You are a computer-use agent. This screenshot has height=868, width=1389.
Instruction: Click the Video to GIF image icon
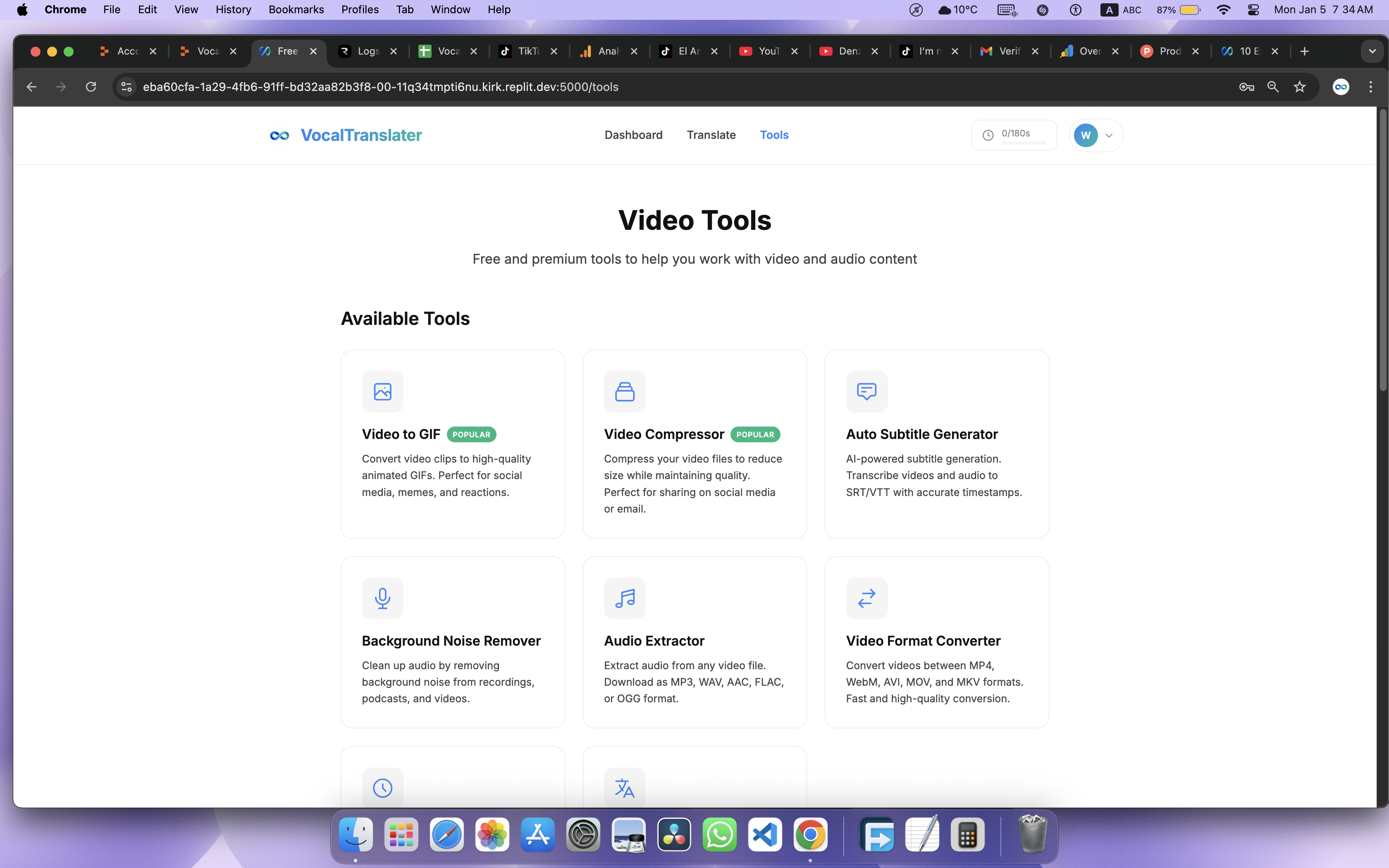coord(382,391)
